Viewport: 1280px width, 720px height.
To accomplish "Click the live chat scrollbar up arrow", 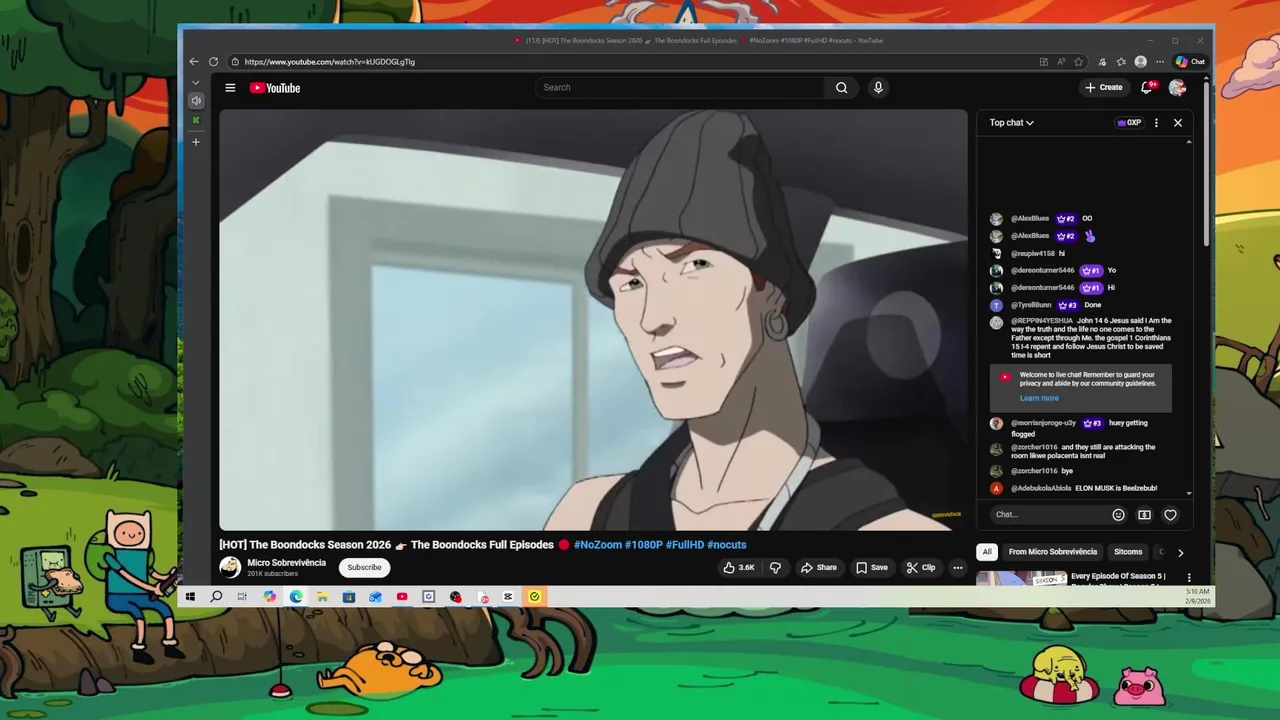I will pyautogui.click(x=1189, y=142).
